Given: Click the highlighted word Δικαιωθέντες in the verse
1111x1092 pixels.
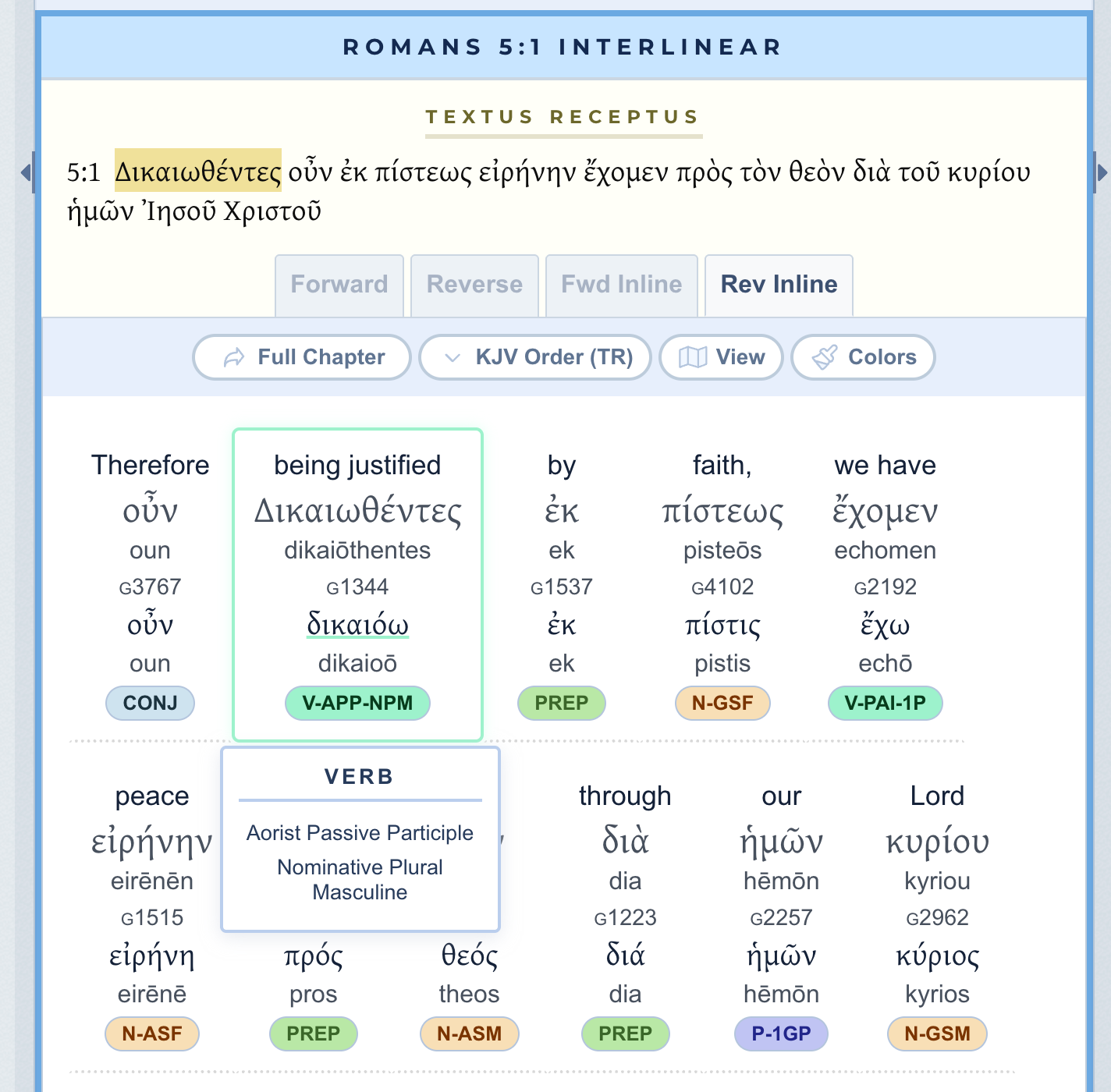Looking at the screenshot, I should pyautogui.click(x=198, y=171).
